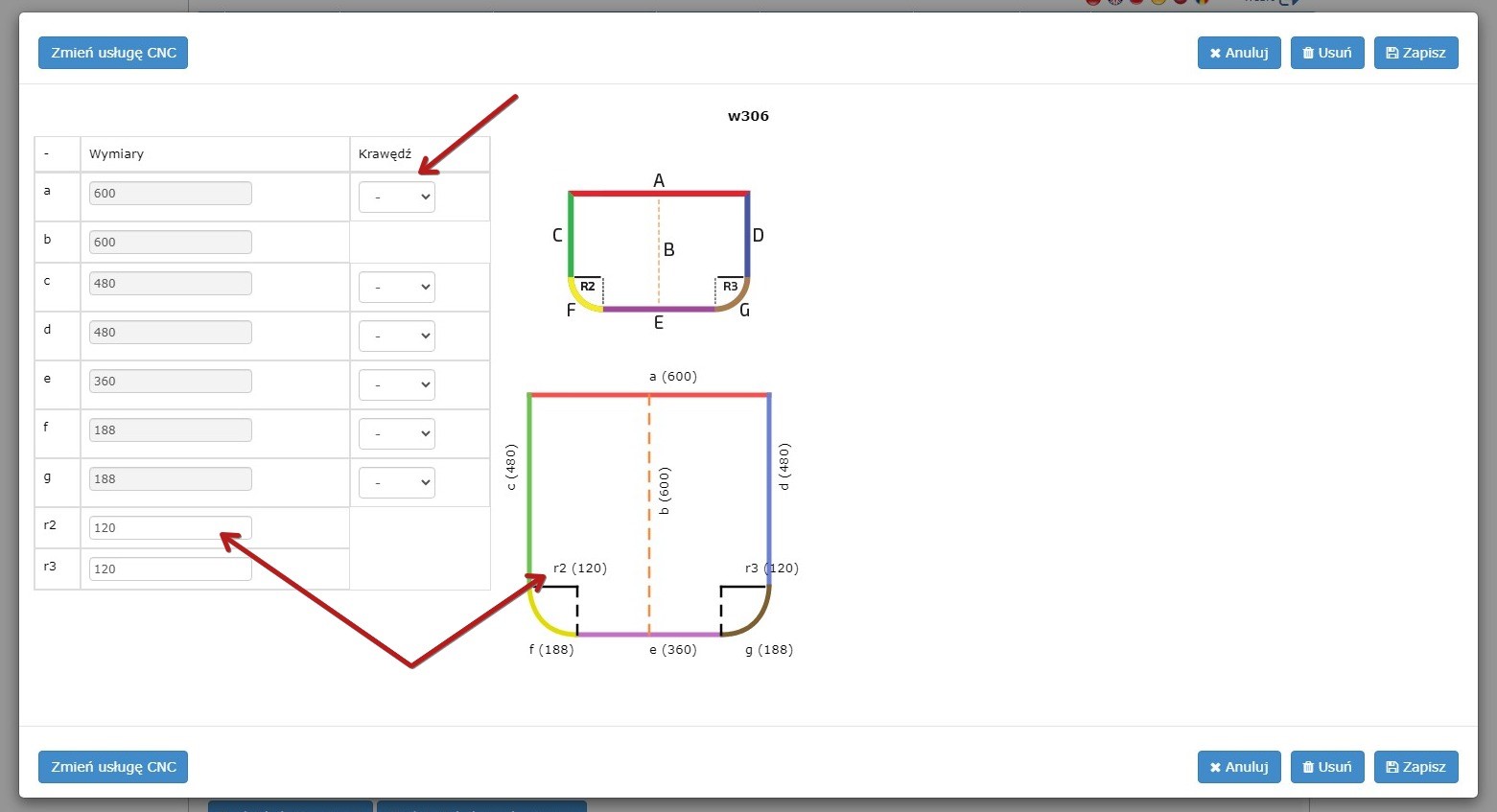Expand the Krawędź dropdown for row d
1497x812 pixels.
click(x=396, y=336)
